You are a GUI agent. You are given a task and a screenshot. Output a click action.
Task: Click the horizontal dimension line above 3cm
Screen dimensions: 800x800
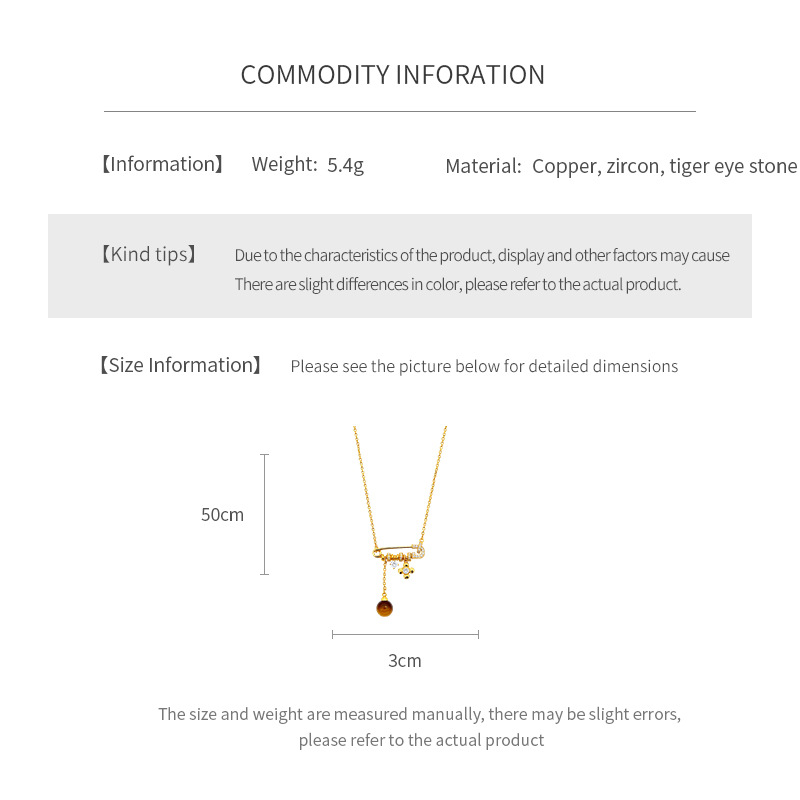(405, 634)
